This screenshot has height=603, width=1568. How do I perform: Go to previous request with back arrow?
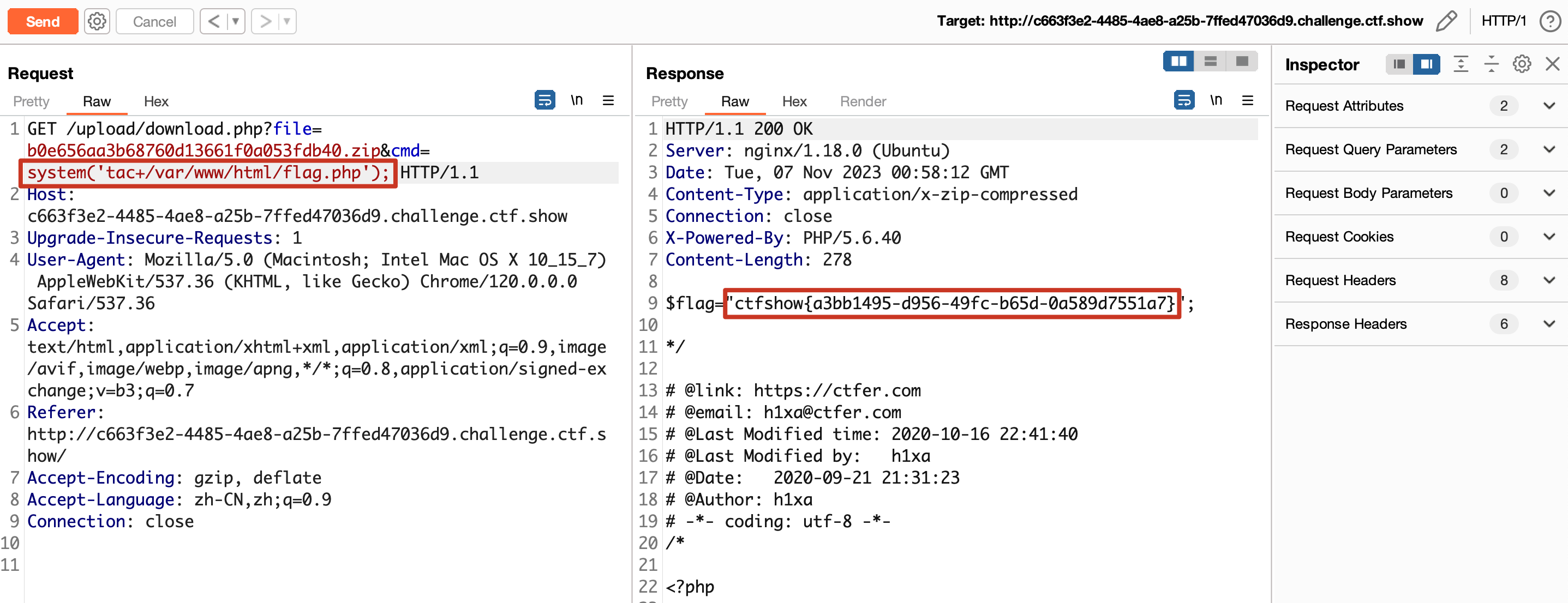pos(214,21)
